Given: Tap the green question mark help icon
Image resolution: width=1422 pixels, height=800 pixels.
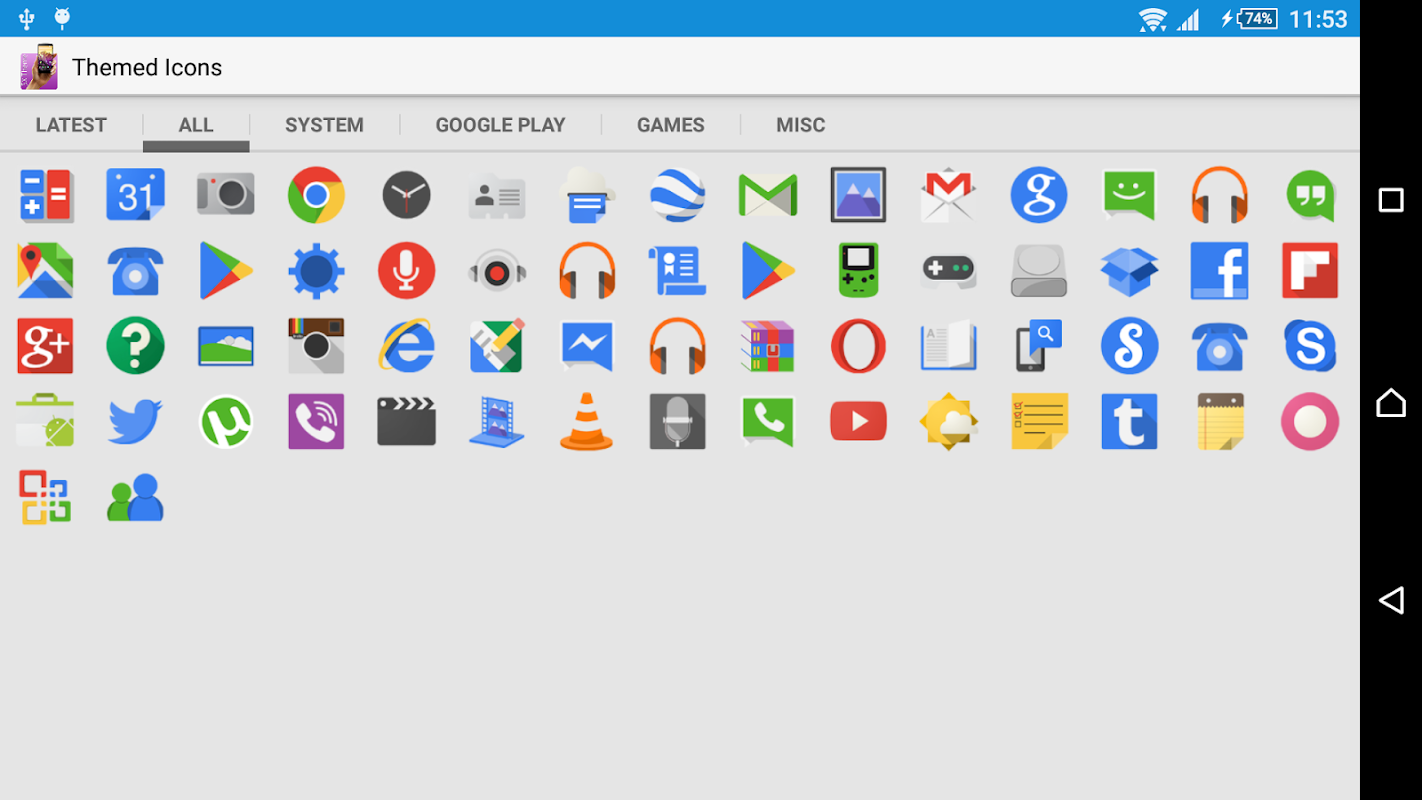Looking at the screenshot, I should 135,346.
